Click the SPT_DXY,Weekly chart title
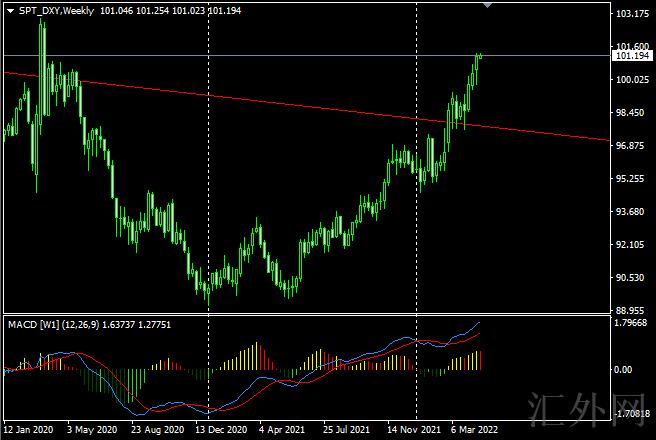The image size is (656, 440). [57, 9]
